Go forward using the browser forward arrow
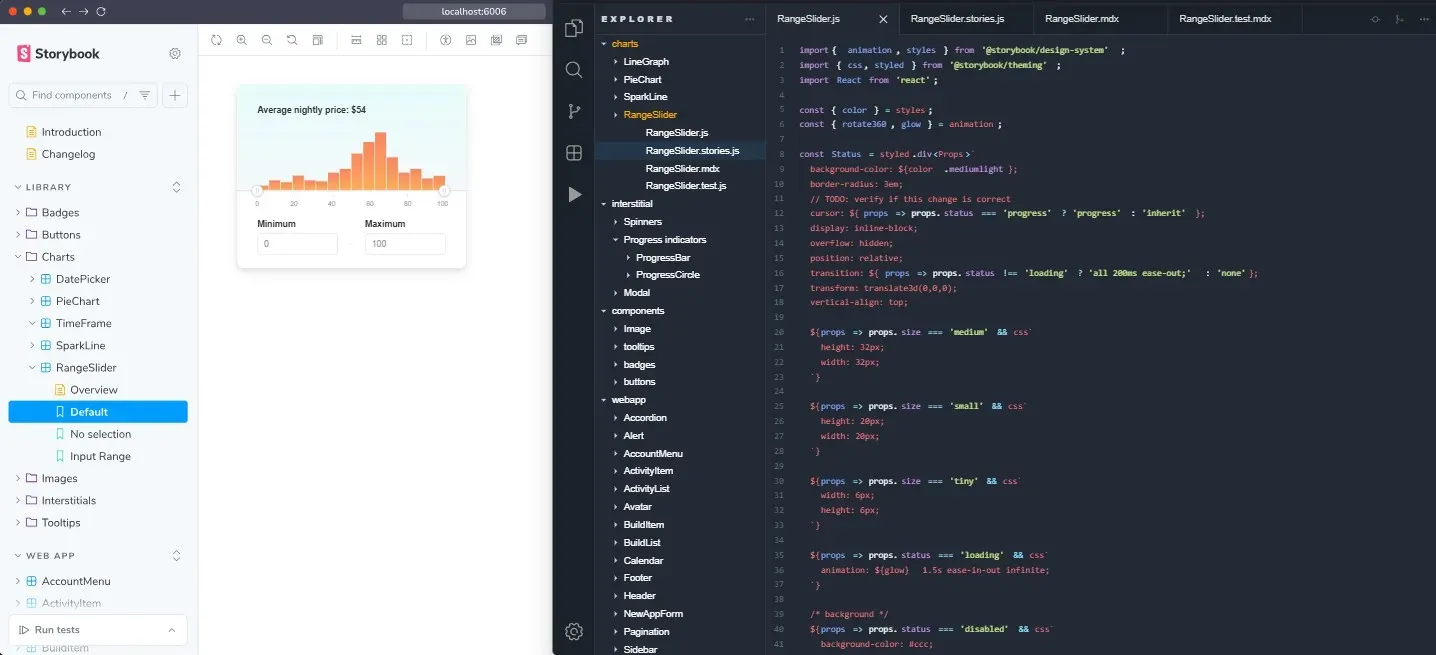Viewport: 1436px width, 655px height. 83,11
